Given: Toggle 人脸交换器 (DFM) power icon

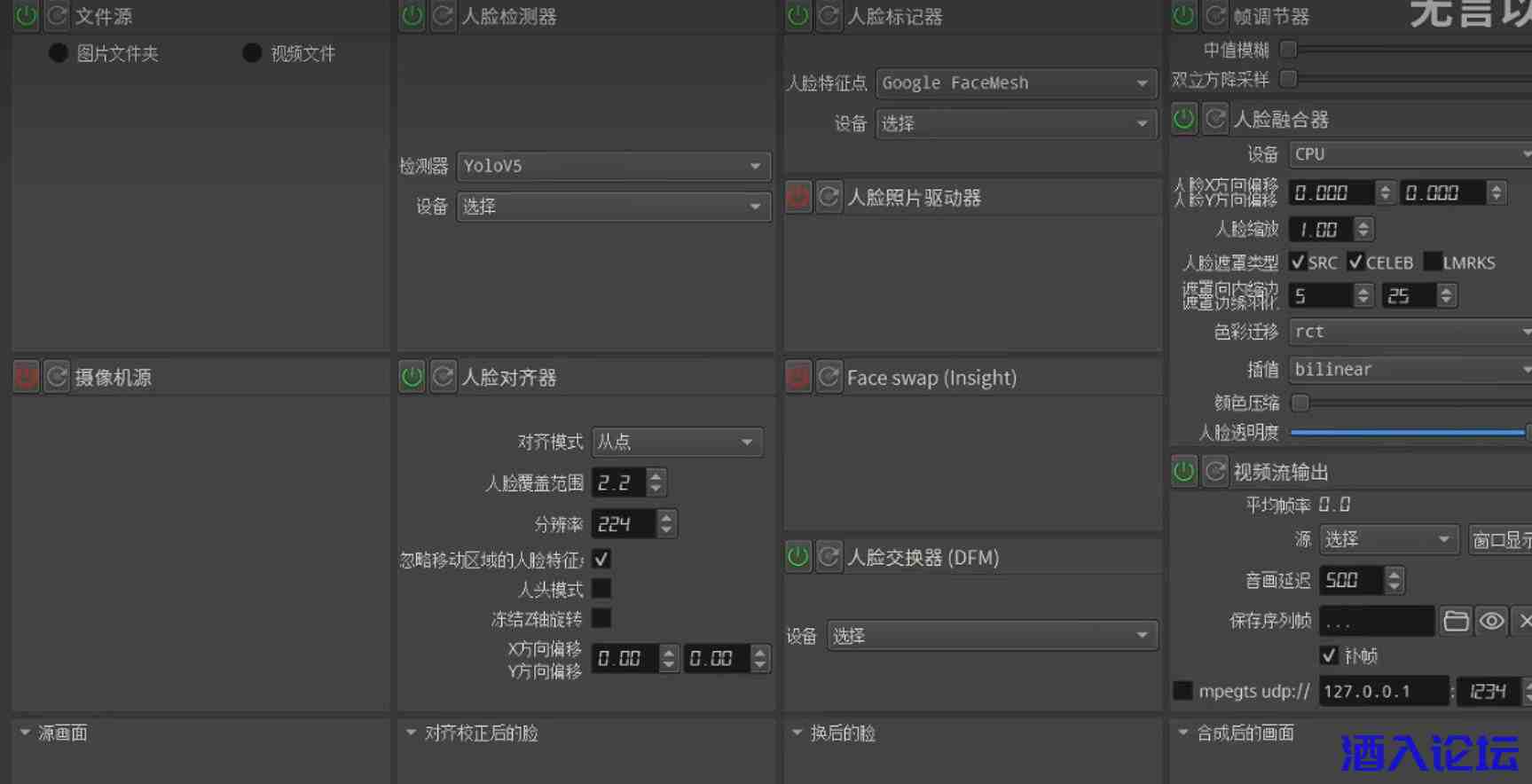Looking at the screenshot, I should (798, 557).
